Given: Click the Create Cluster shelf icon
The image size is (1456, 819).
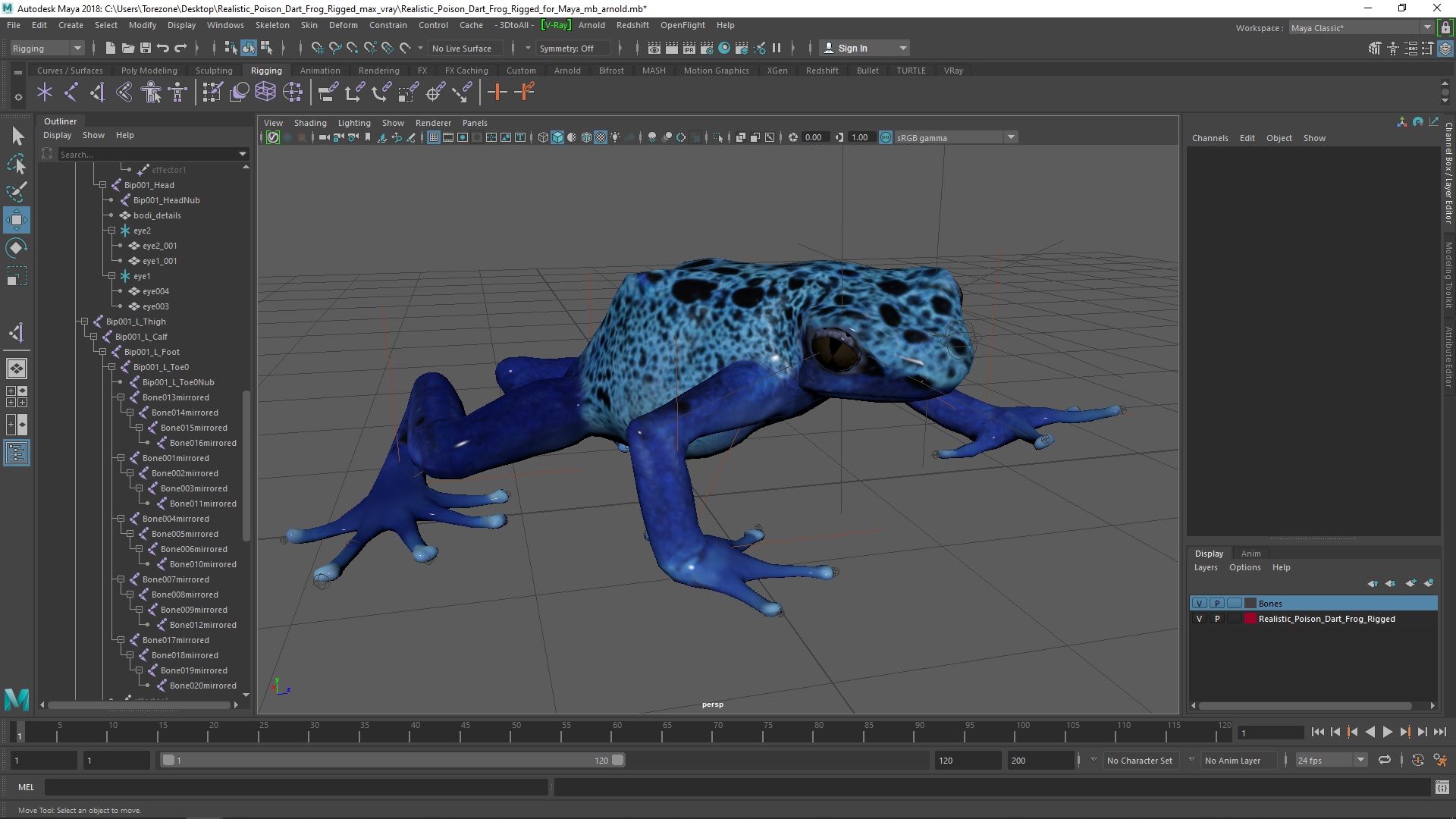Looking at the screenshot, I should [x=293, y=93].
